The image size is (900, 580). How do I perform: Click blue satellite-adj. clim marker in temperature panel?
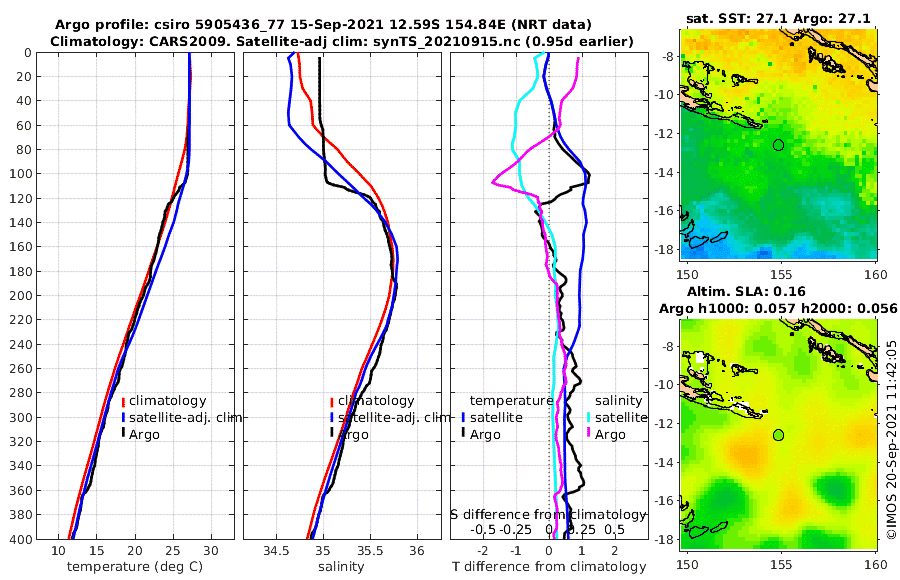tap(123, 417)
